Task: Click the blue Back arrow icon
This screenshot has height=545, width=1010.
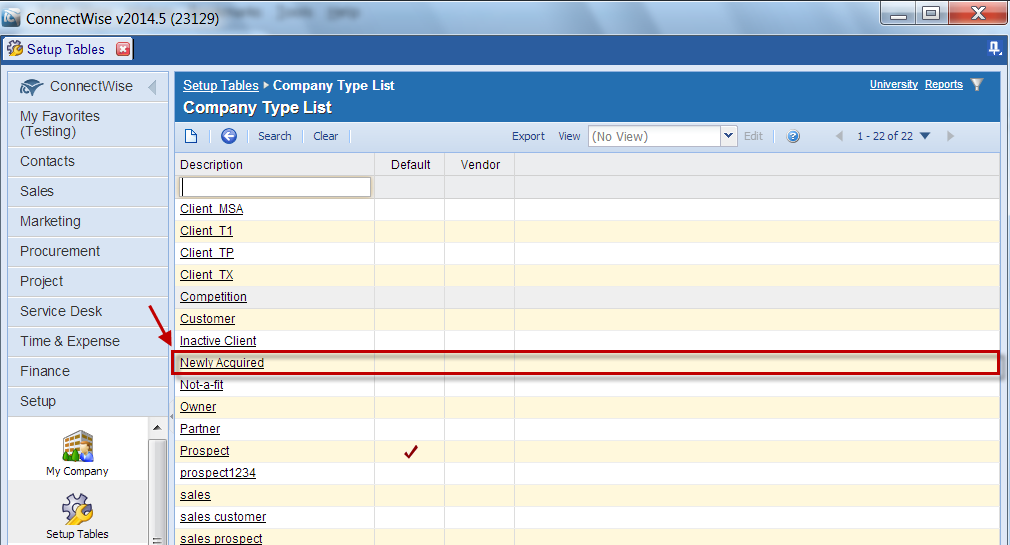Action: [x=229, y=136]
